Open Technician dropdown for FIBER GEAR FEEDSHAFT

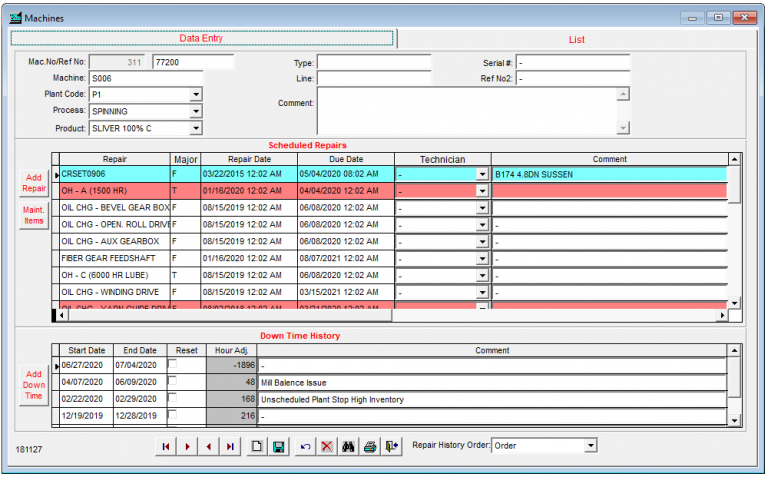482,259
